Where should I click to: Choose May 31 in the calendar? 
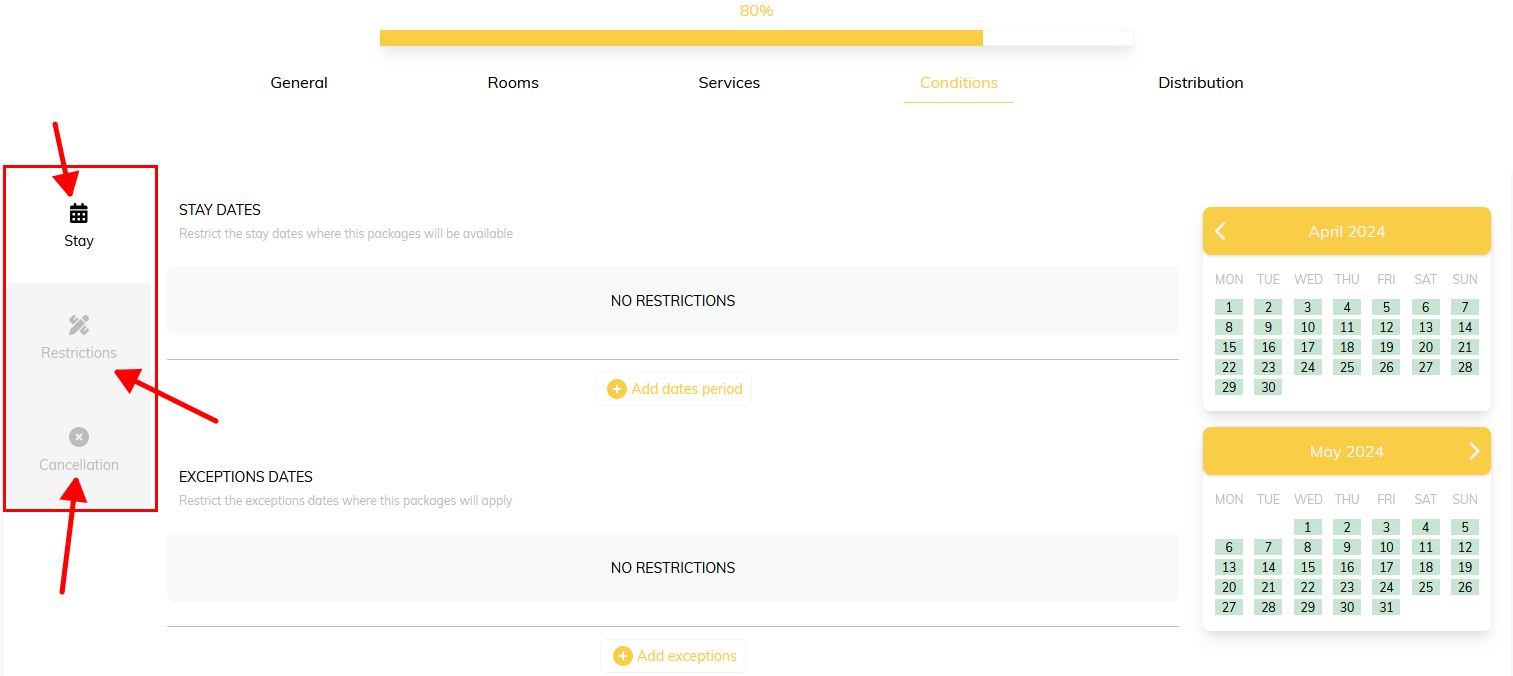coord(1385,607)
